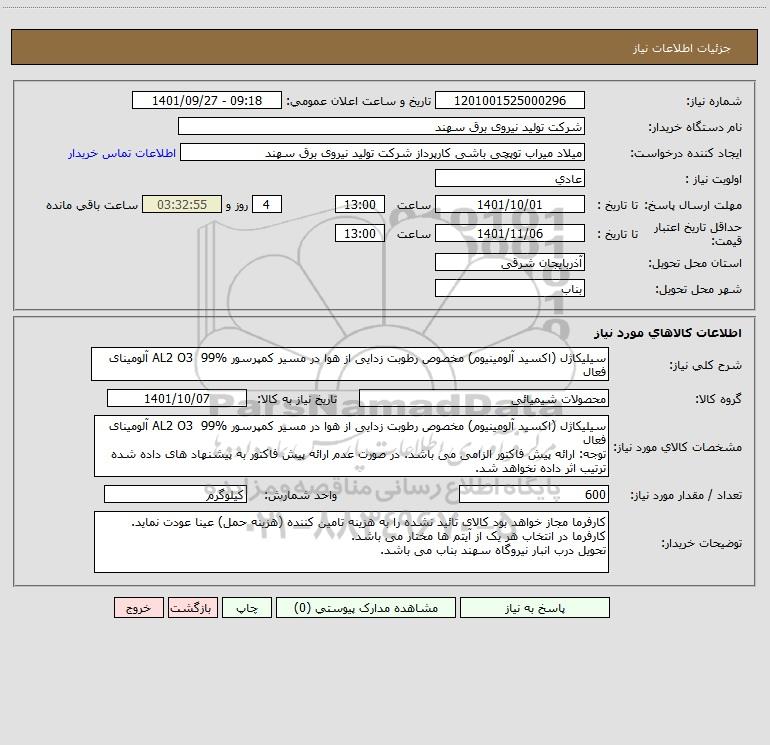The image size is (770, 745).
Task: Click price validity date 1401/11/06
Action: pos(510,233)
